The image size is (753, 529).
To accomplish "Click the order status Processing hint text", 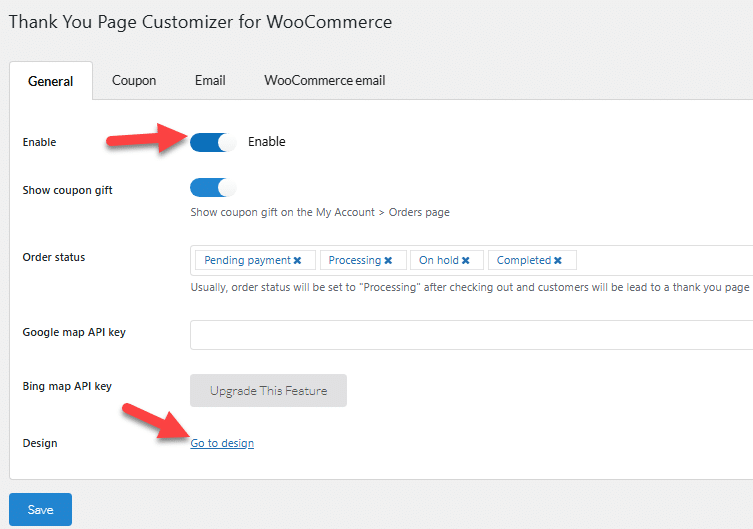I will [x=470, y=287].
